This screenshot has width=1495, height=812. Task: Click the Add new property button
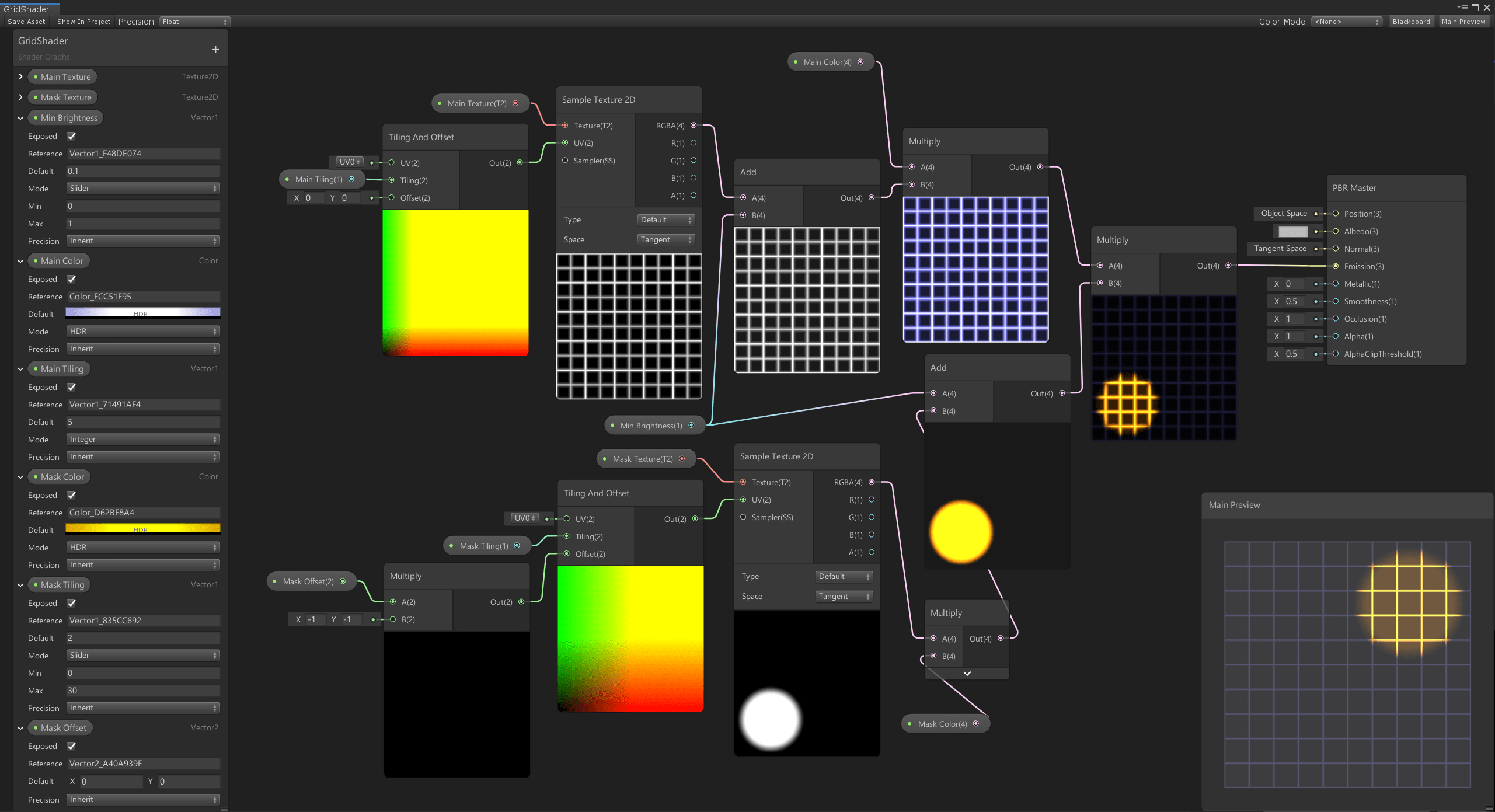(215, 49)
